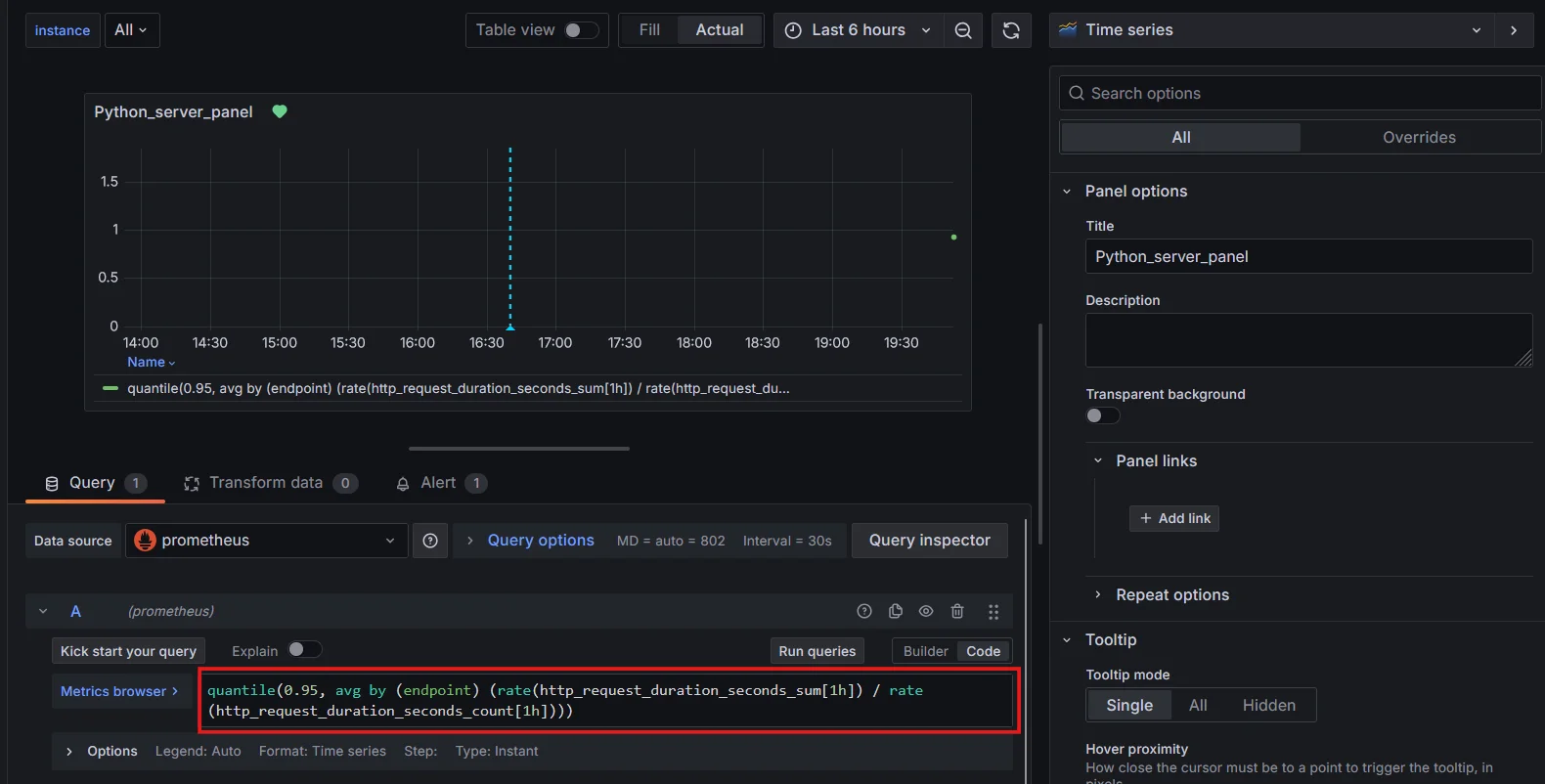Refresh the dashboard with the refresh icon
The width and height of the screenshot is (1545, 784).
click(x=1011, y=30)
